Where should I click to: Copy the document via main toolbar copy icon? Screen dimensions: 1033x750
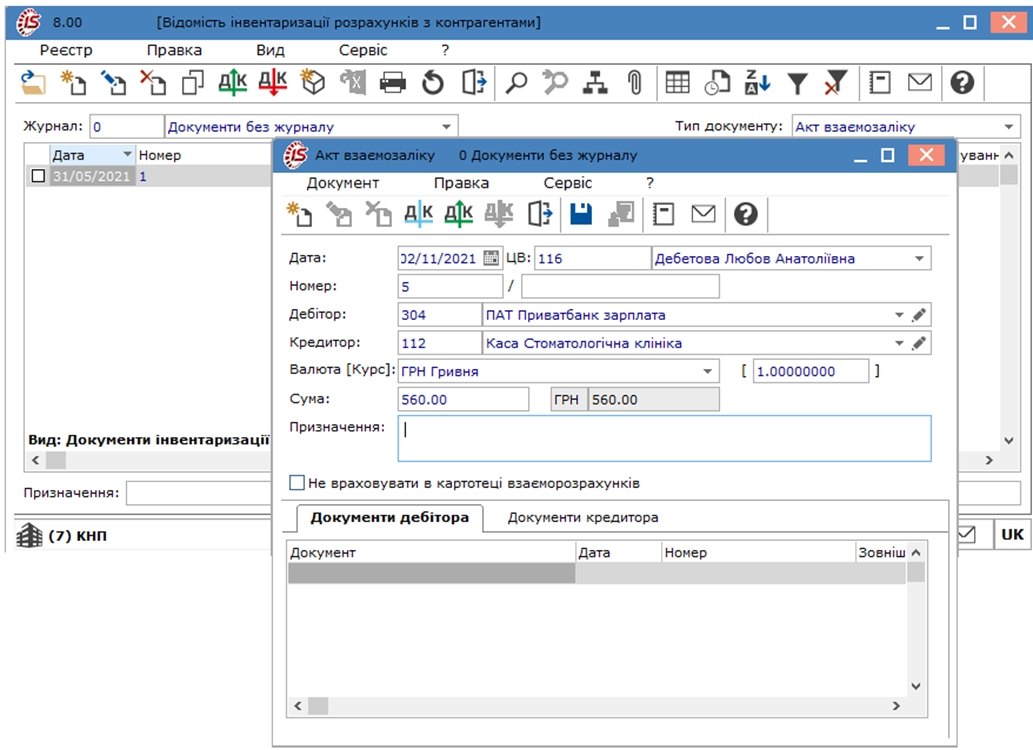click(x=193, y=83)
